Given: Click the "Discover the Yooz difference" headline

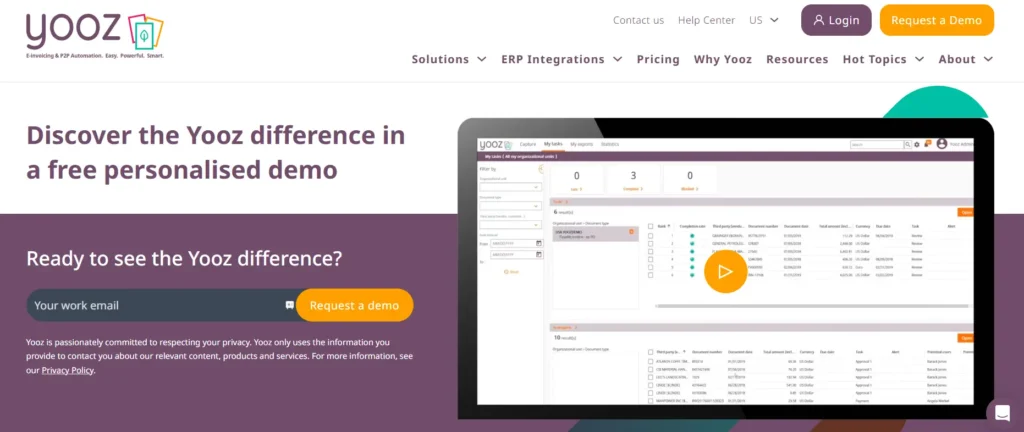Looking at the screenshot, I should (x=216, y=153).
